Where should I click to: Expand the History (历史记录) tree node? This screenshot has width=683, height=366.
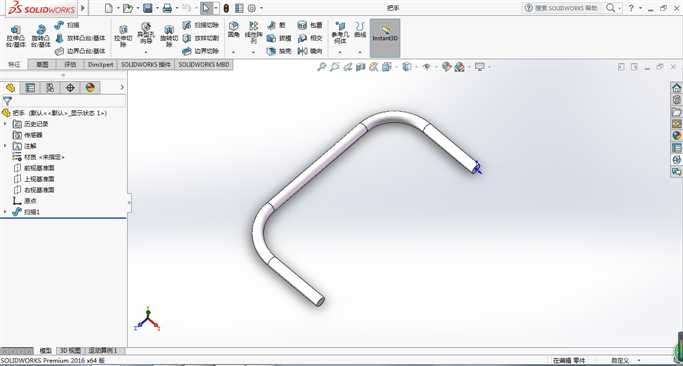(5, 124)
